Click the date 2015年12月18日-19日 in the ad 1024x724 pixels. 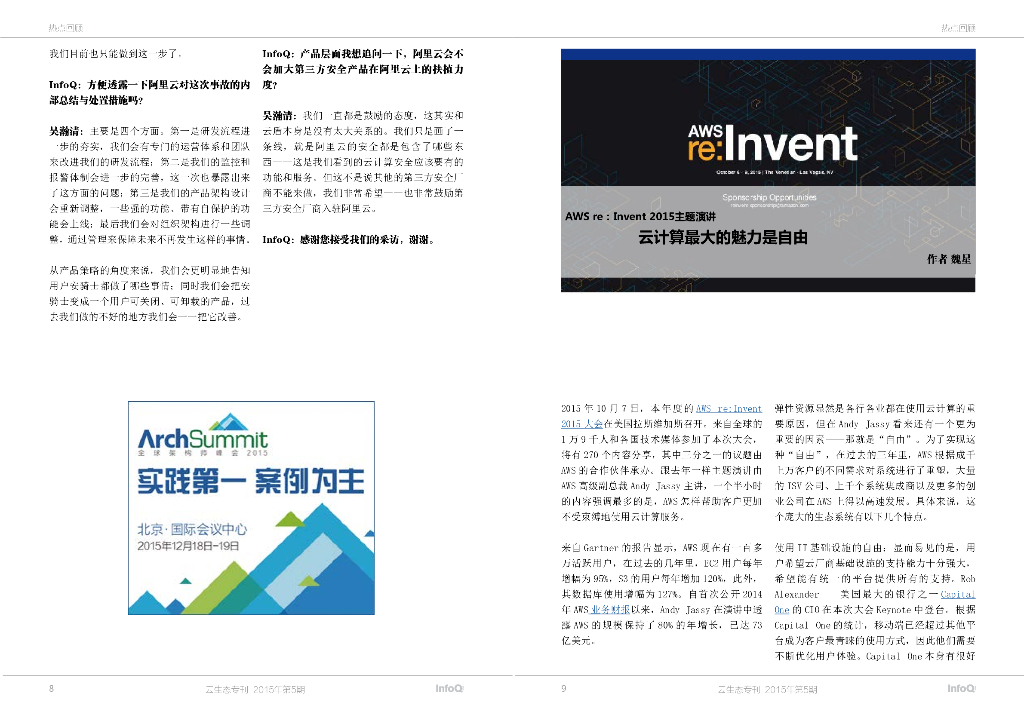[188, 546]
